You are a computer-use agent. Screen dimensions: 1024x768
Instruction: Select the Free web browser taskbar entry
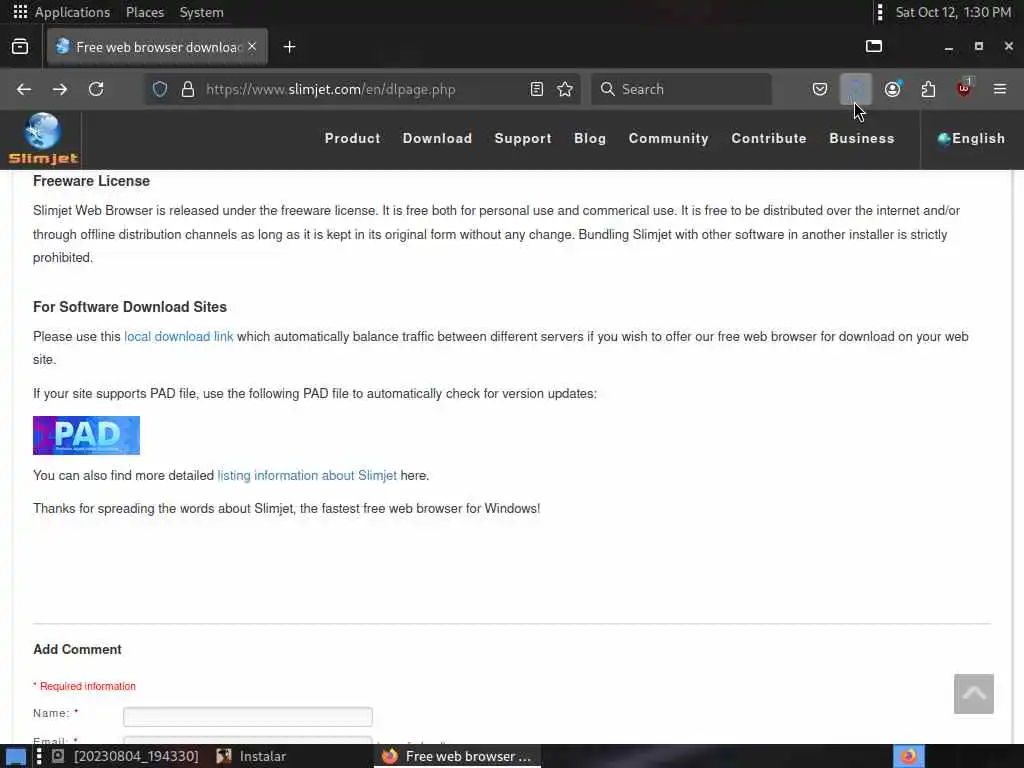pyautogui.click(x=457, y=756)
